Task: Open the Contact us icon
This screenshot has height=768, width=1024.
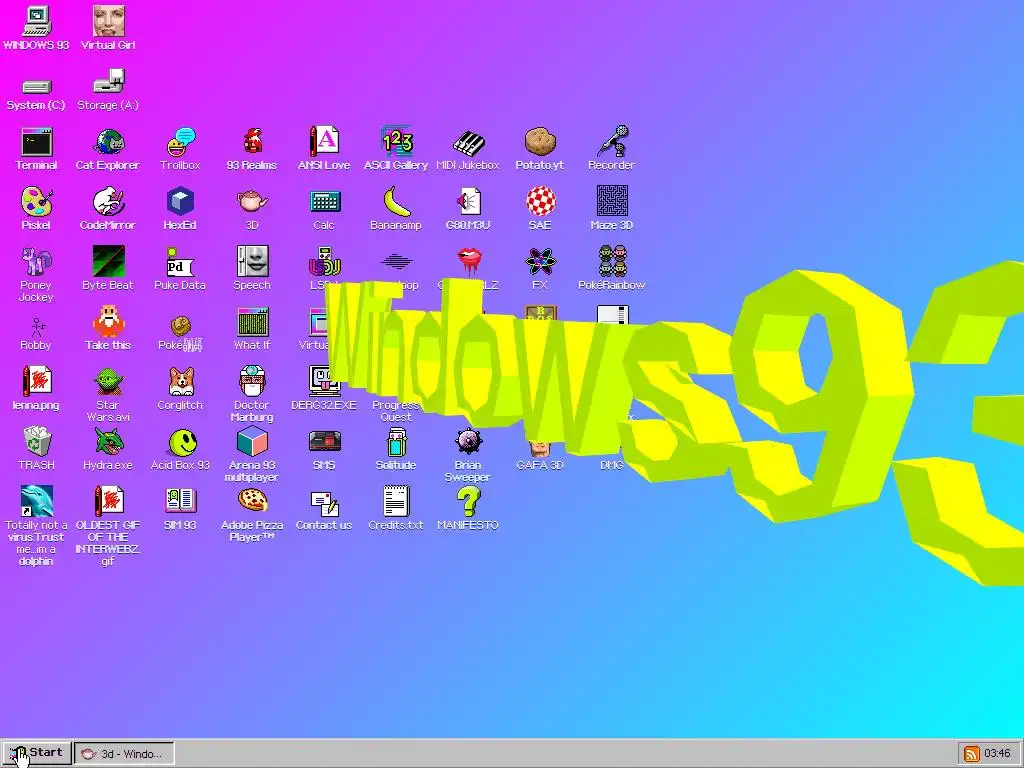Action: click(x=324, y=503)
